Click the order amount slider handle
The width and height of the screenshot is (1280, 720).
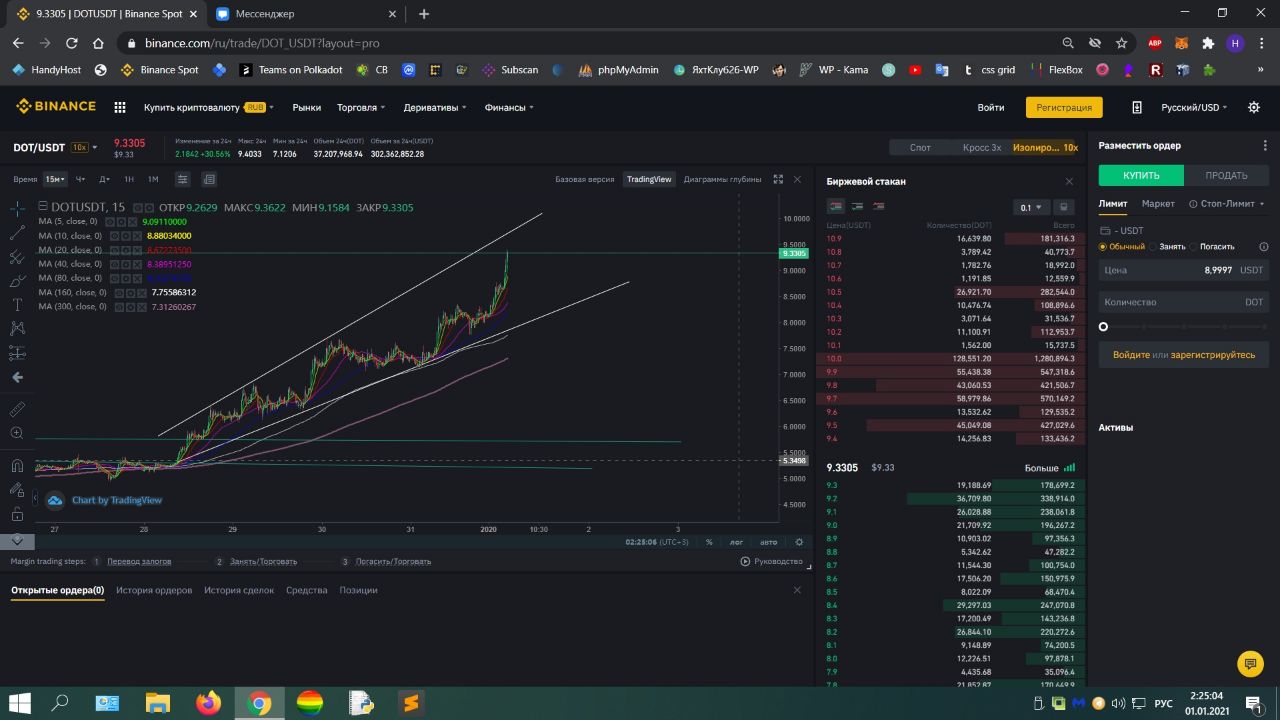tap(1103, 327)
